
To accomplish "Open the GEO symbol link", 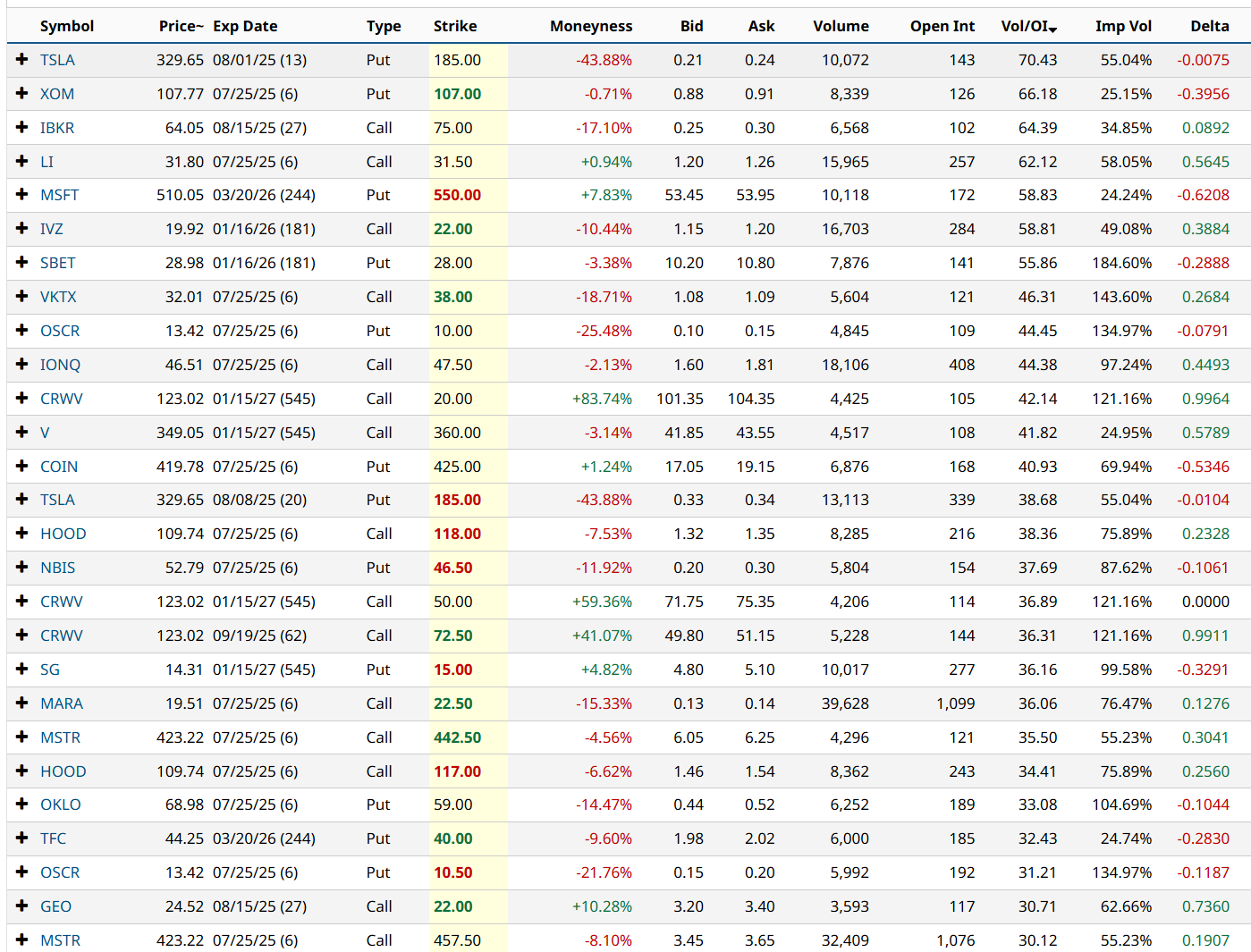I will pyautogui.click(x=55, y=906).
